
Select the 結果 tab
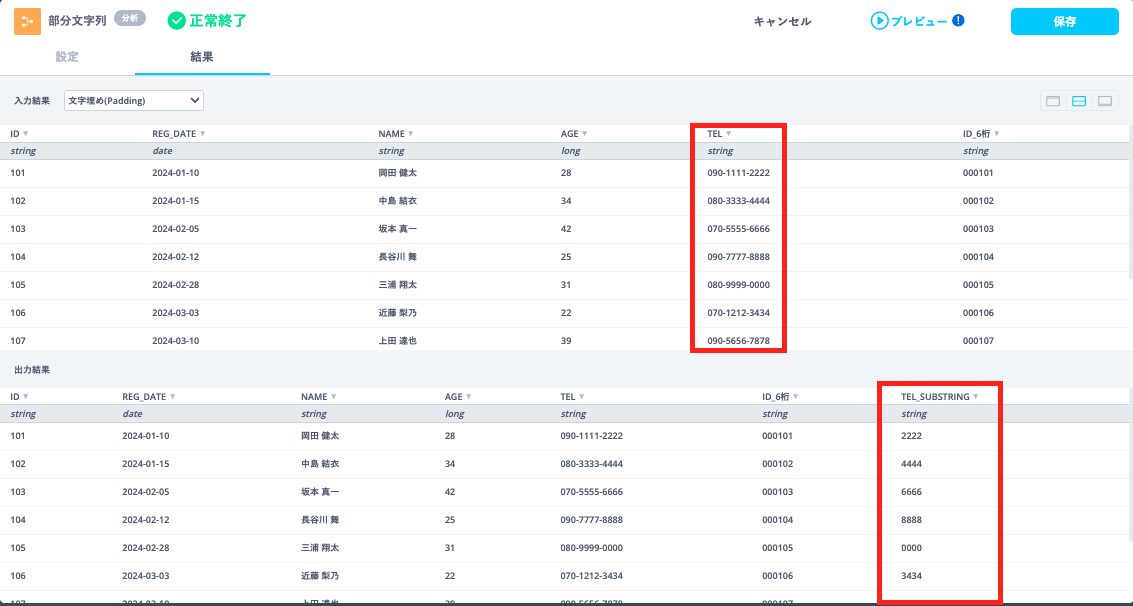tap(202, 57)
